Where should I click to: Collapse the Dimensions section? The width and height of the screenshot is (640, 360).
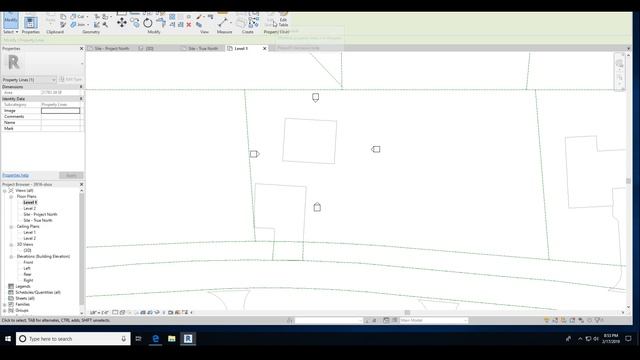[x=81, y=87]
